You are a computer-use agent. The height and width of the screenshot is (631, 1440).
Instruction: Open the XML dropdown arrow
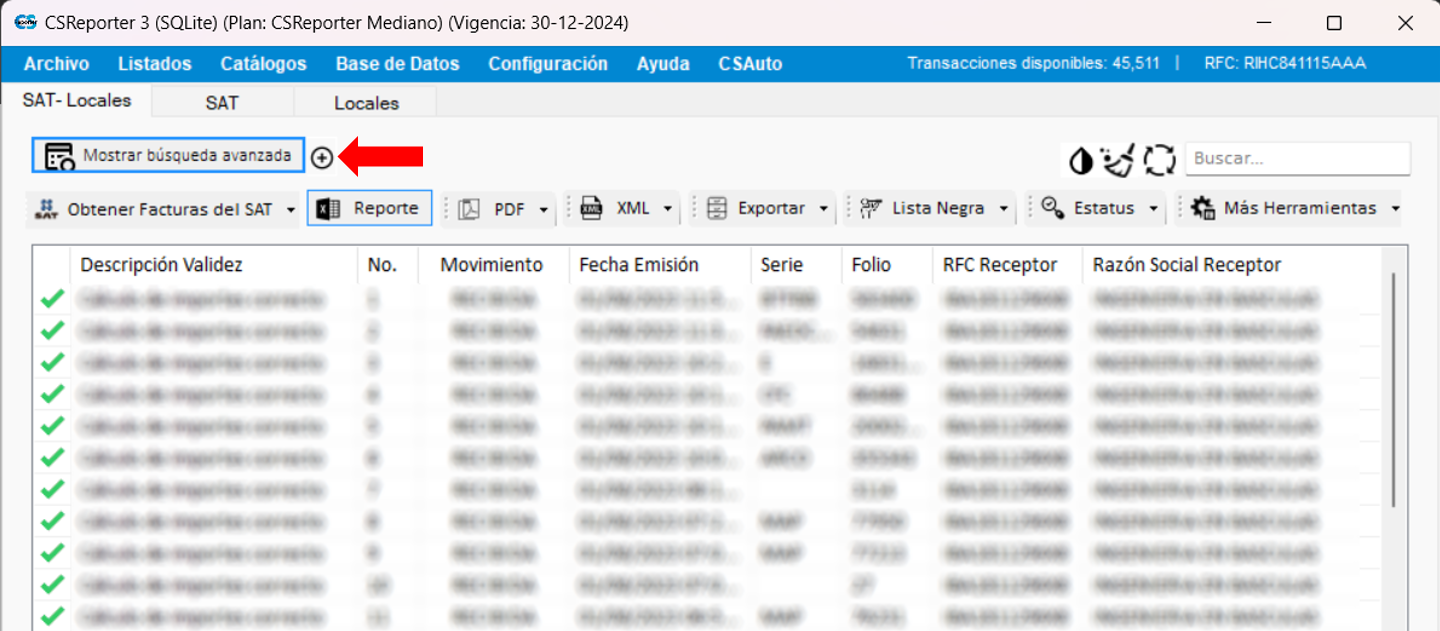[668, 209]
